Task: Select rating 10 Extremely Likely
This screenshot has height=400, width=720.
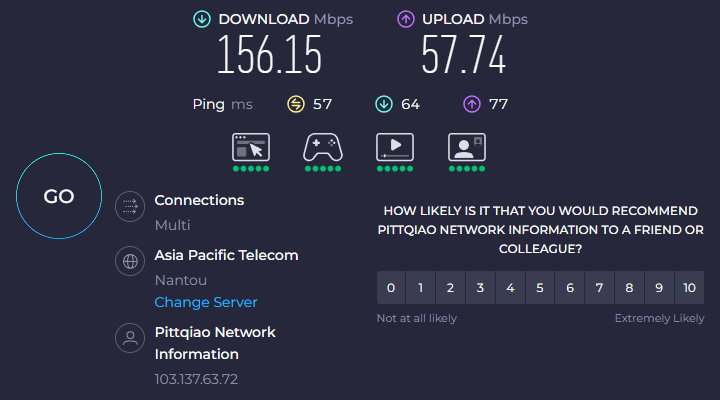Action: (x=689, y=287)
